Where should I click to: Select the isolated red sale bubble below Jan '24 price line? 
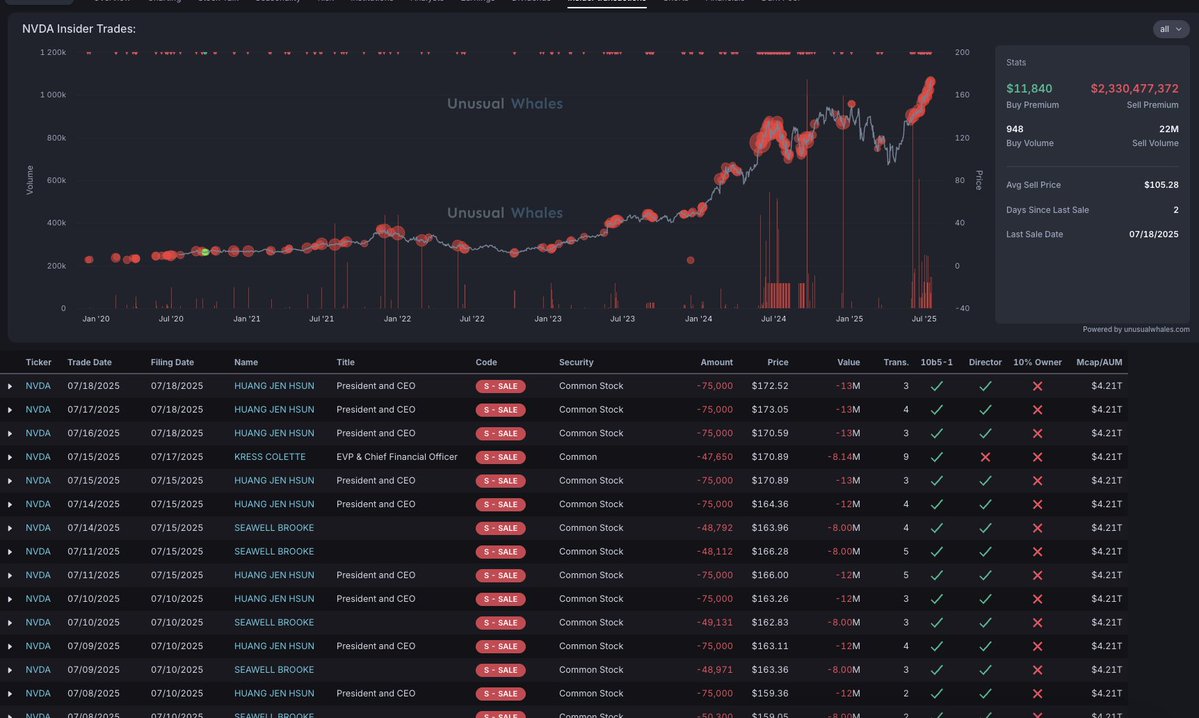[x=690, y=260]
